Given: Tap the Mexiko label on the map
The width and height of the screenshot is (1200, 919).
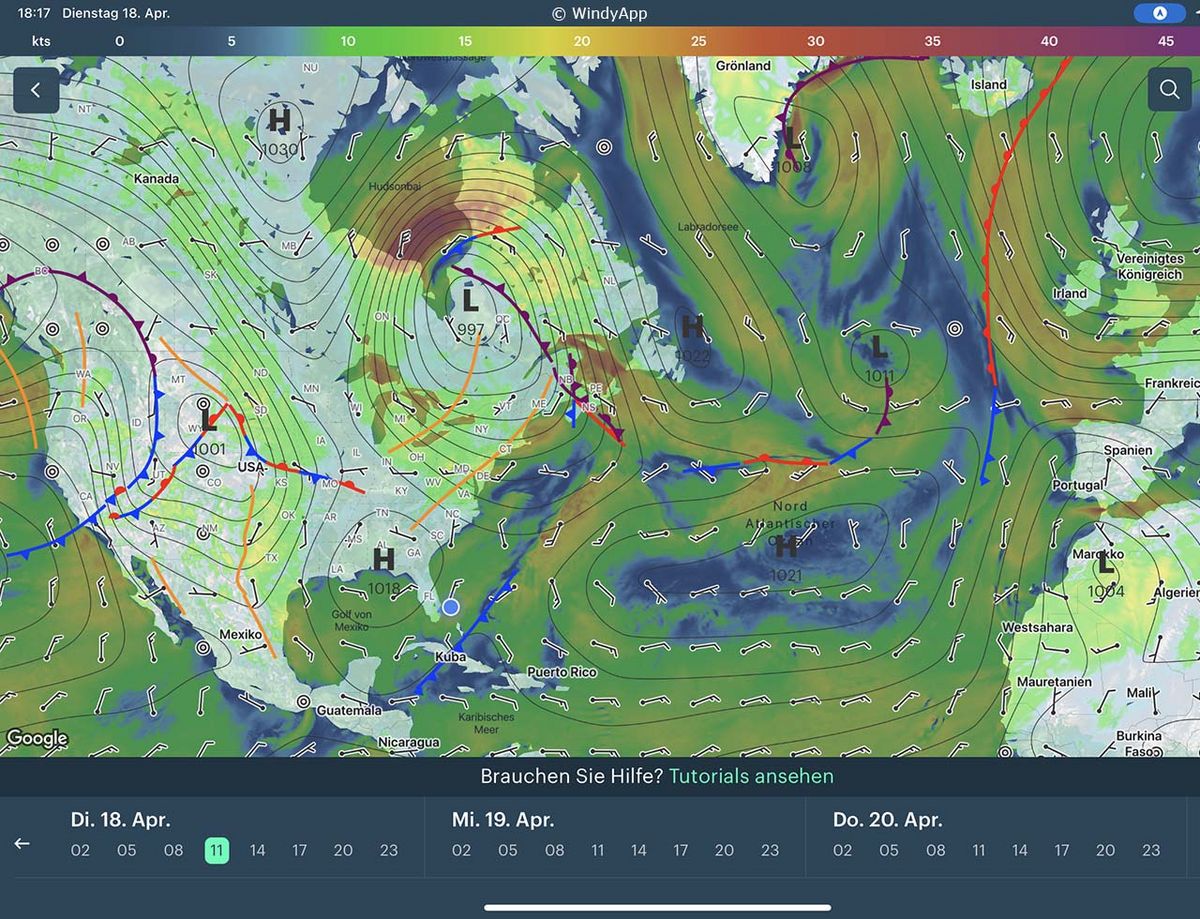Looking at the screenshot, I should tap(240, 635).
